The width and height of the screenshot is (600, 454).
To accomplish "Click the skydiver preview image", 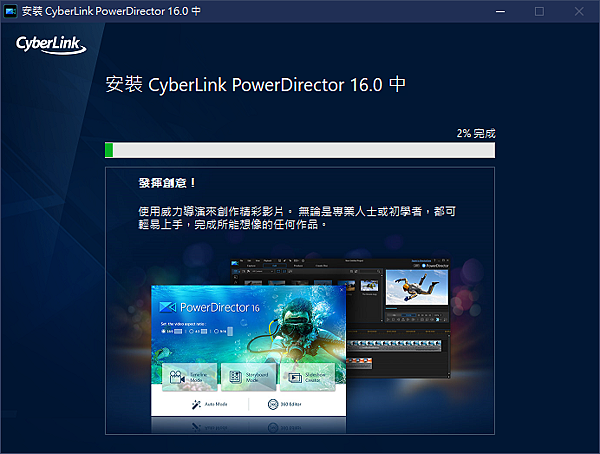I will pos(417,287).
